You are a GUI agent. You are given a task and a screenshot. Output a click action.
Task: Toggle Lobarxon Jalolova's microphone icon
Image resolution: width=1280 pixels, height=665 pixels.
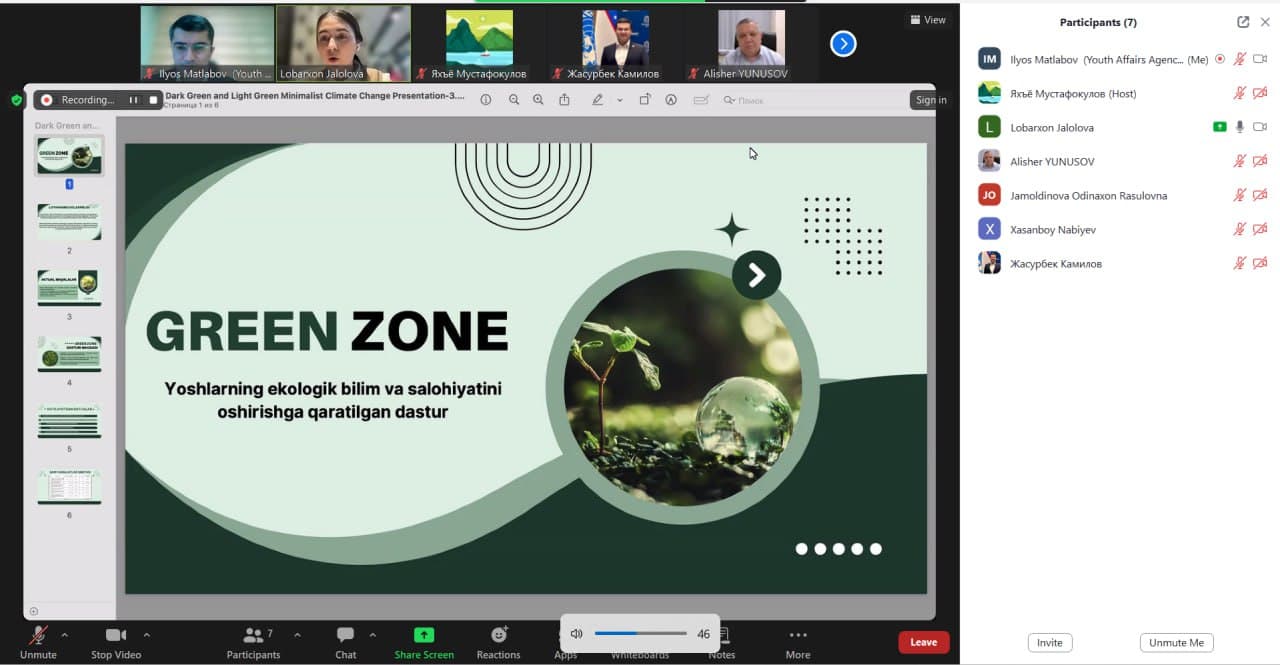[x=1240, y=127]
